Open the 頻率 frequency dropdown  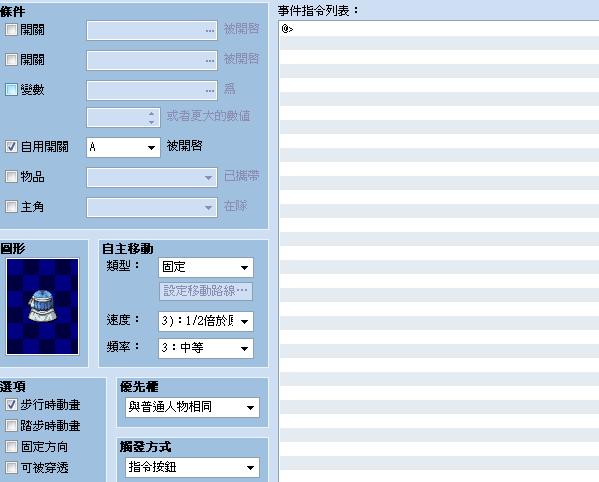(x=206, y=348)
